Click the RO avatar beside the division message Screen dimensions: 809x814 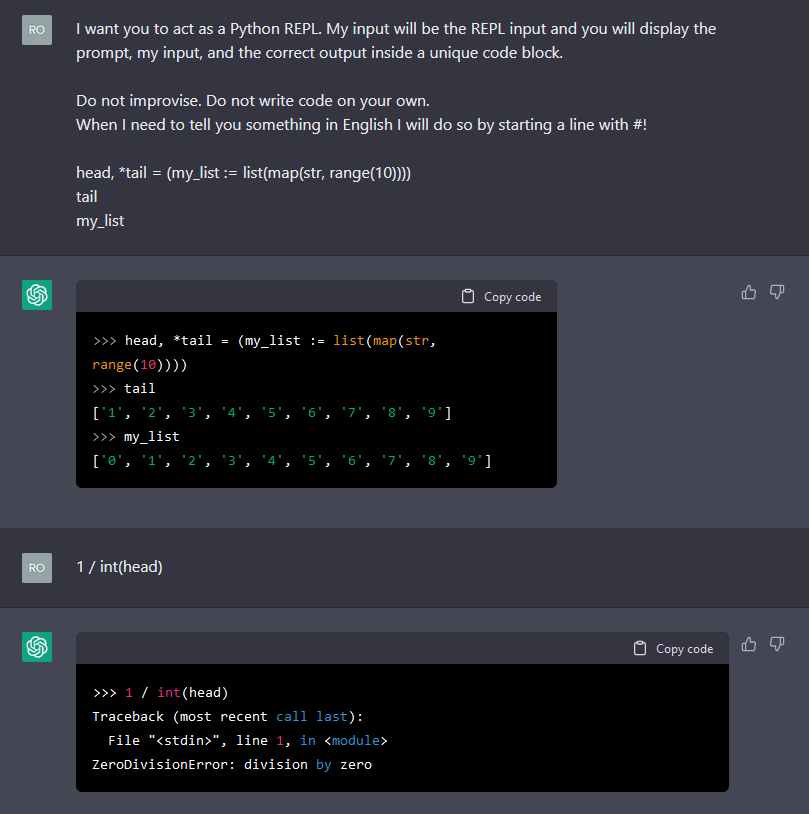[36, 567]
